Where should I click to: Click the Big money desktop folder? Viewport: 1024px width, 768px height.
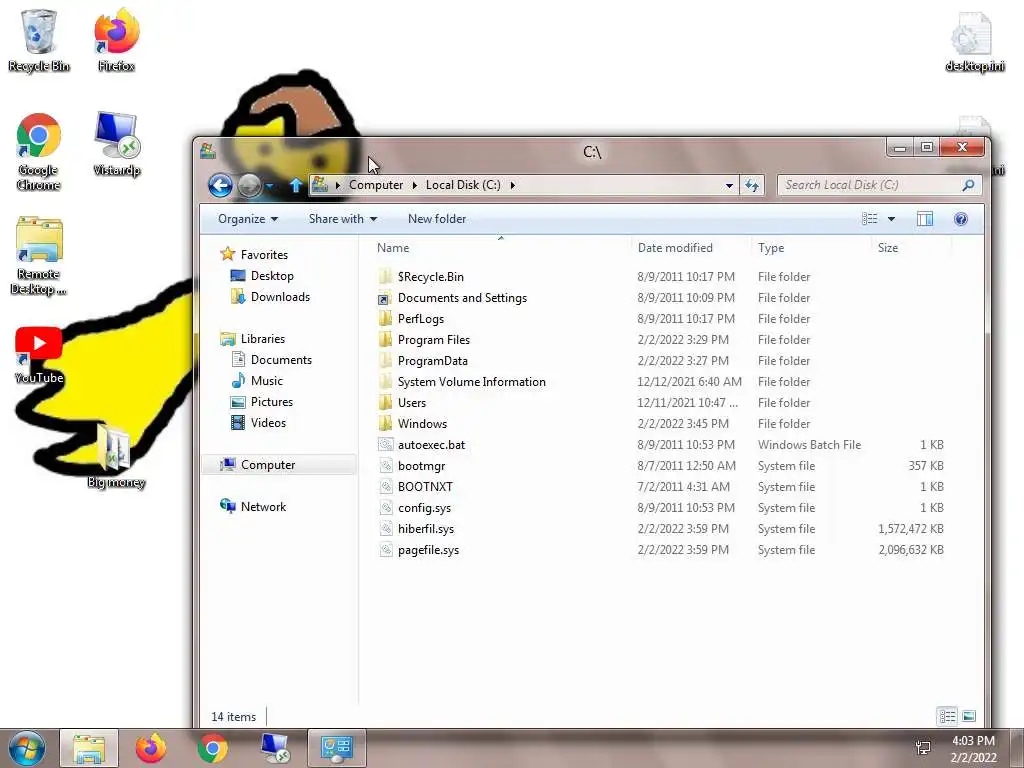click(x=116, y=456)
